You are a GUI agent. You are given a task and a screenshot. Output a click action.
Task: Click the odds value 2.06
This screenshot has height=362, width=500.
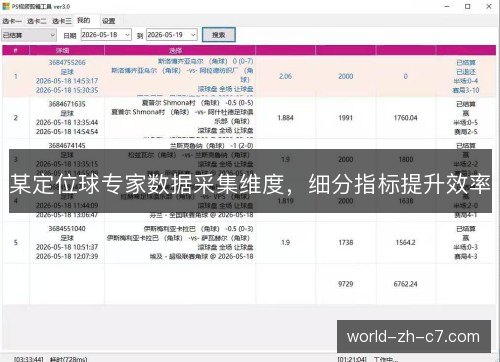(x=285, y=76)
